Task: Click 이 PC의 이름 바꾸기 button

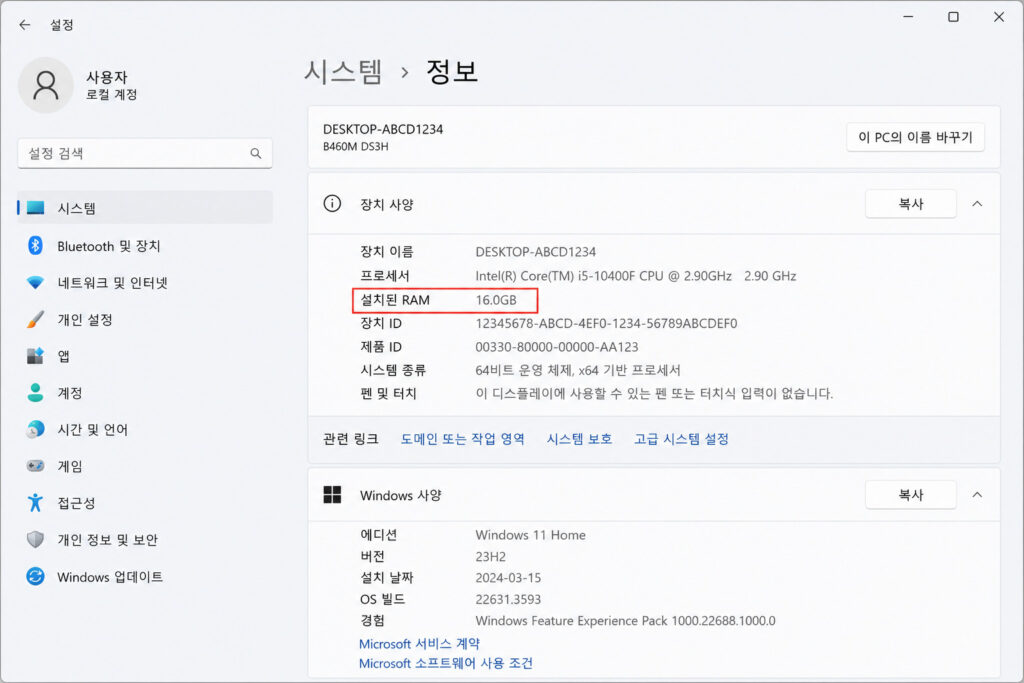Action: 915,137
